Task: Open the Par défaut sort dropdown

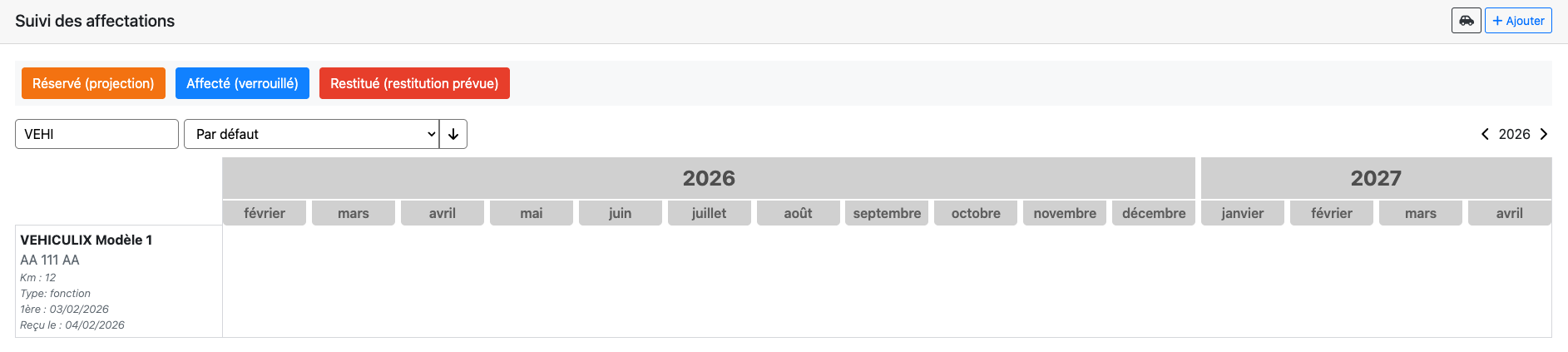Action: (x=311, y=134)
